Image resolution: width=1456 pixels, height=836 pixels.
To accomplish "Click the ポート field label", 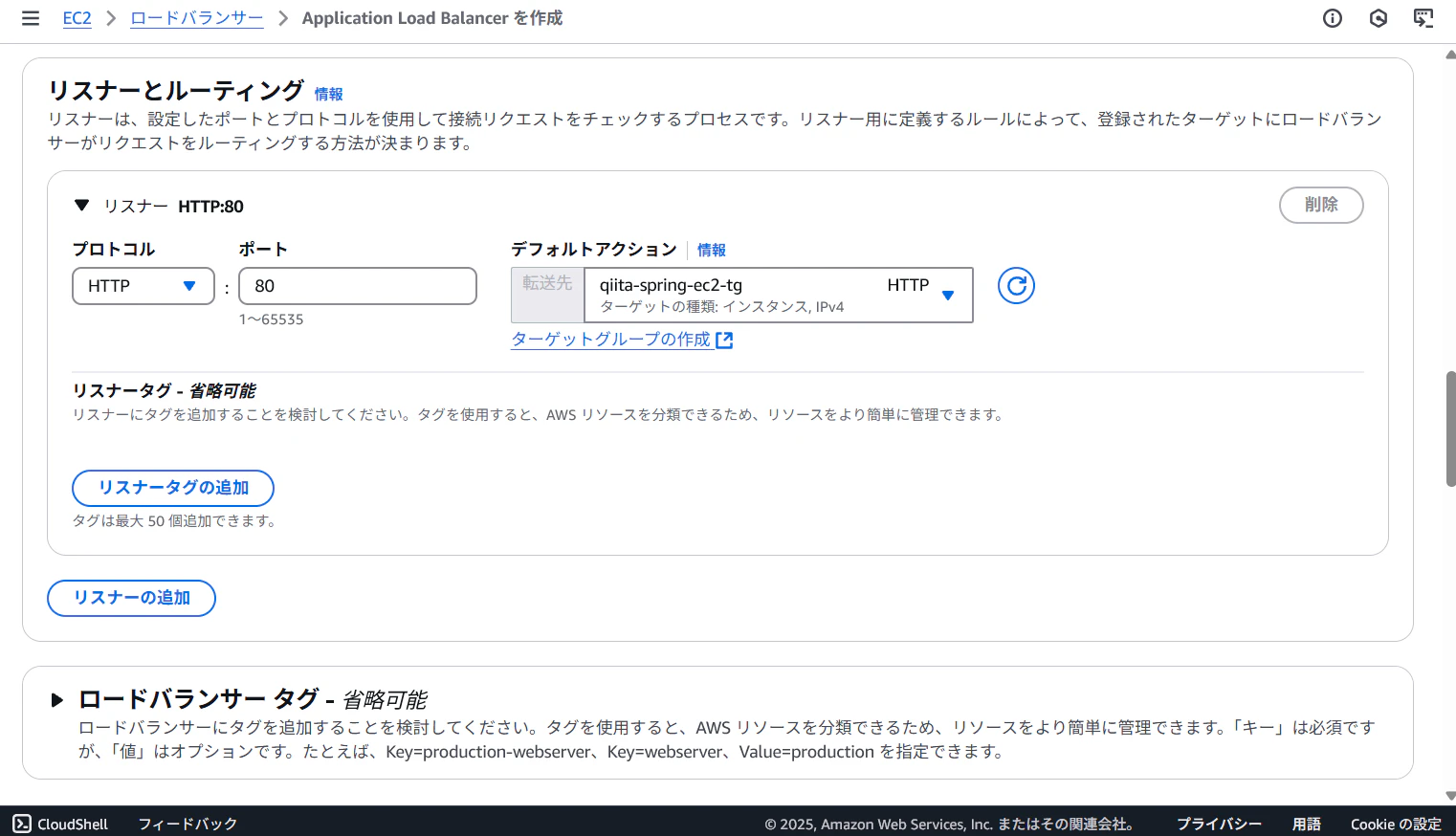I will (x=263, y=250).
